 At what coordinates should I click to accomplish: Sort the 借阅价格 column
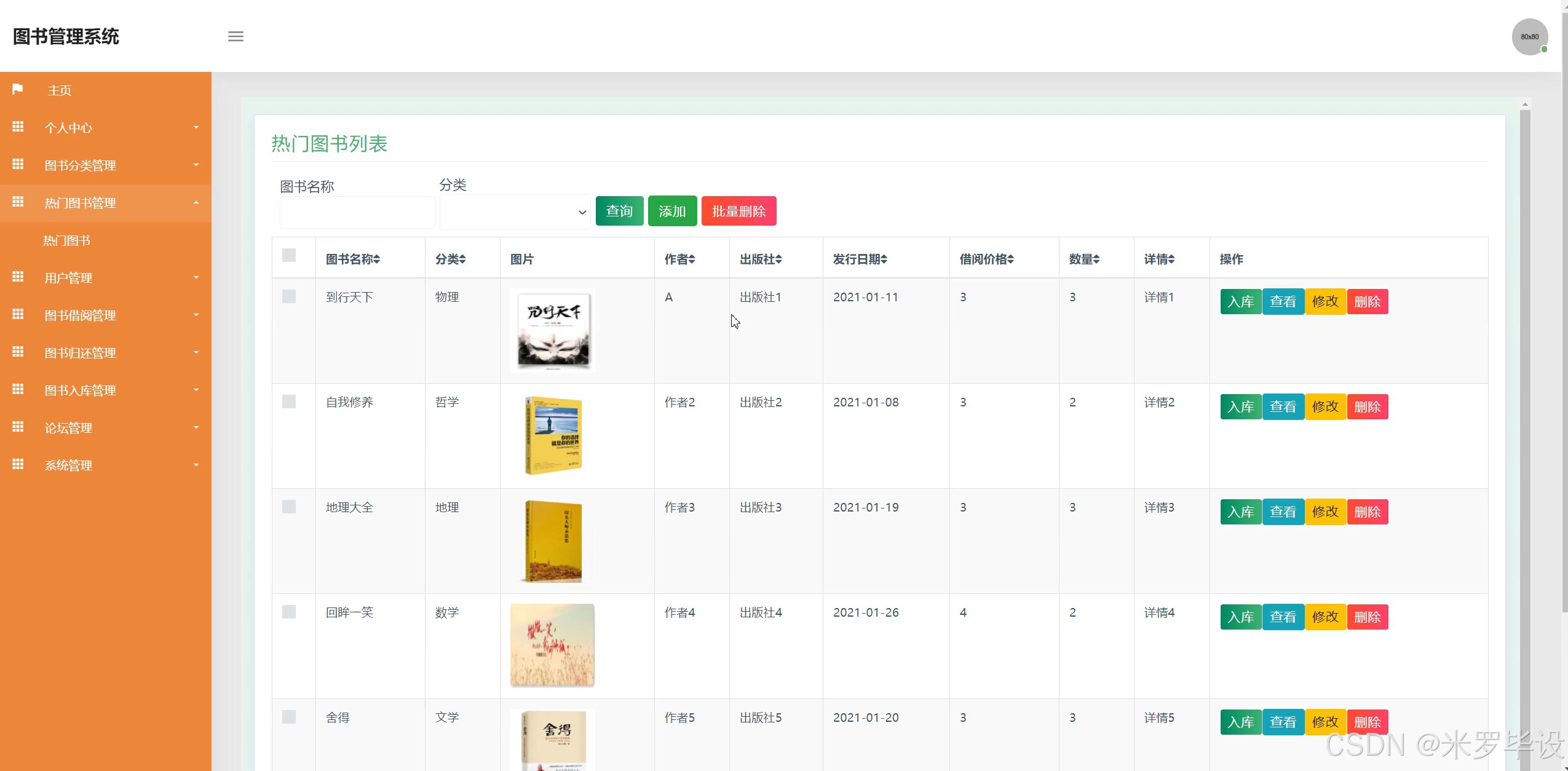[x=1010, y=259]
